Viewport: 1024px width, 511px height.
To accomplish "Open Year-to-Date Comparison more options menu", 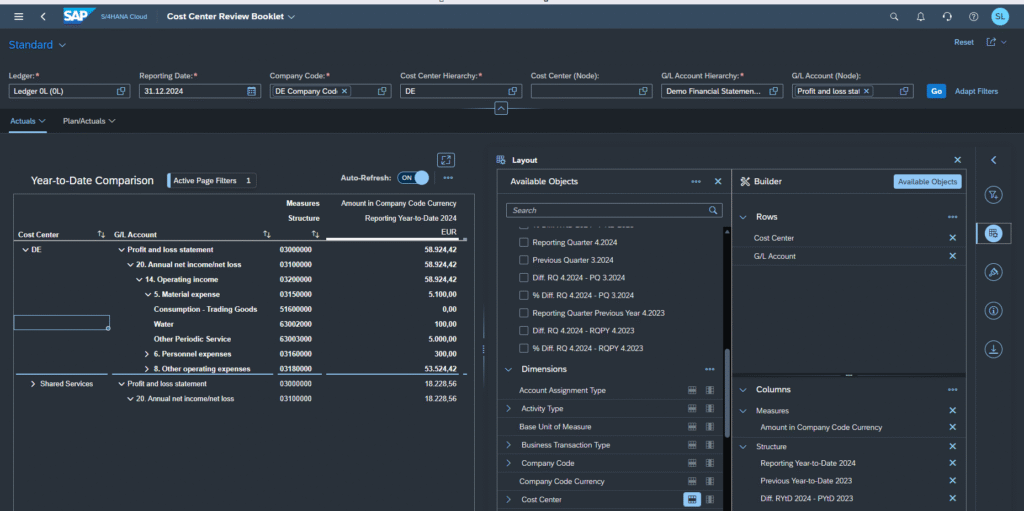I will 448,178.
